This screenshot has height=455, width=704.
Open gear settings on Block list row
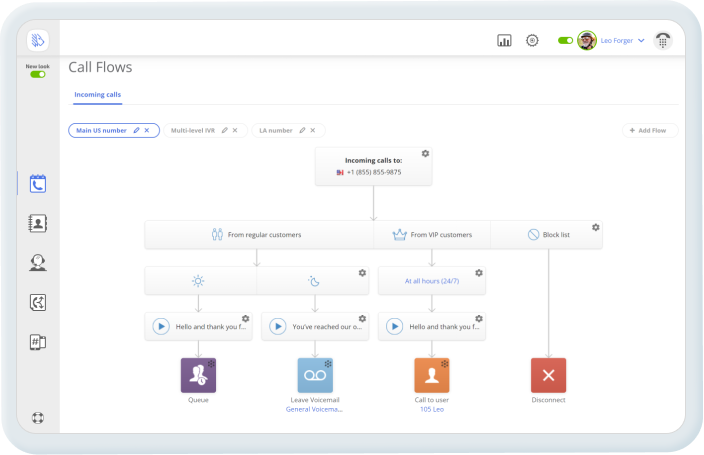(595, 227)
